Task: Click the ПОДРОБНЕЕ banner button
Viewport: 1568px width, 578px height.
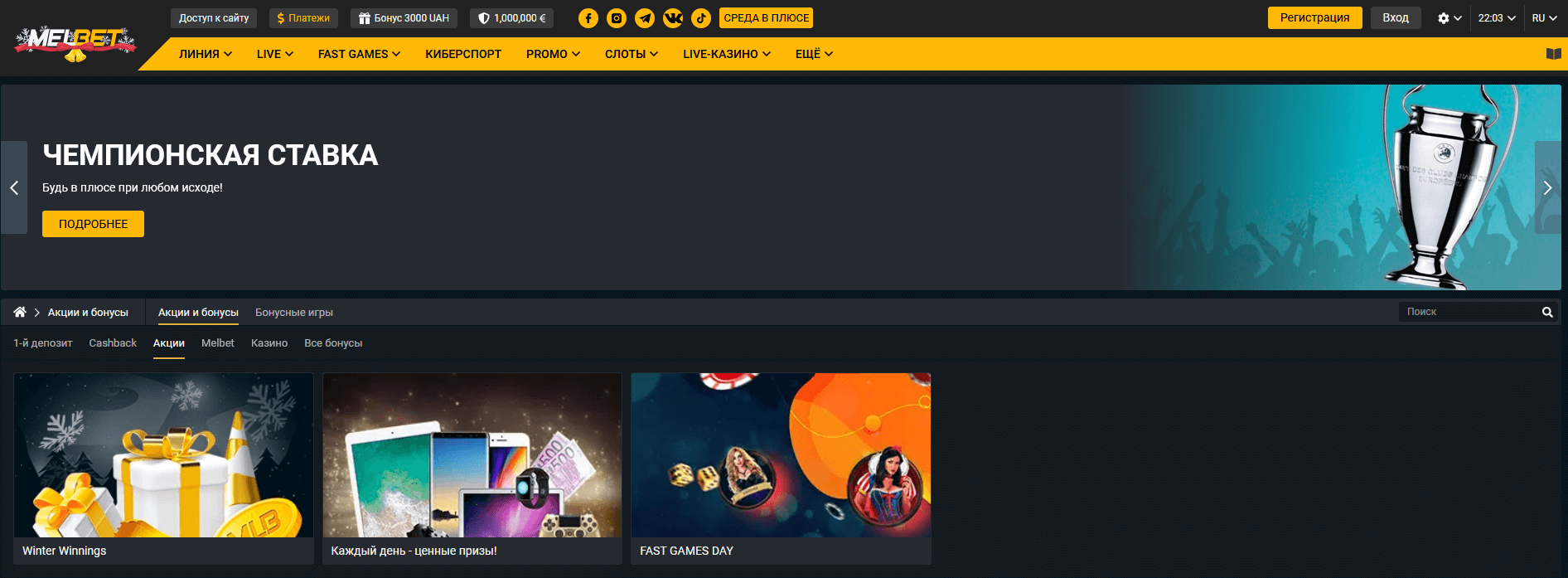Action: click(93, 224)
